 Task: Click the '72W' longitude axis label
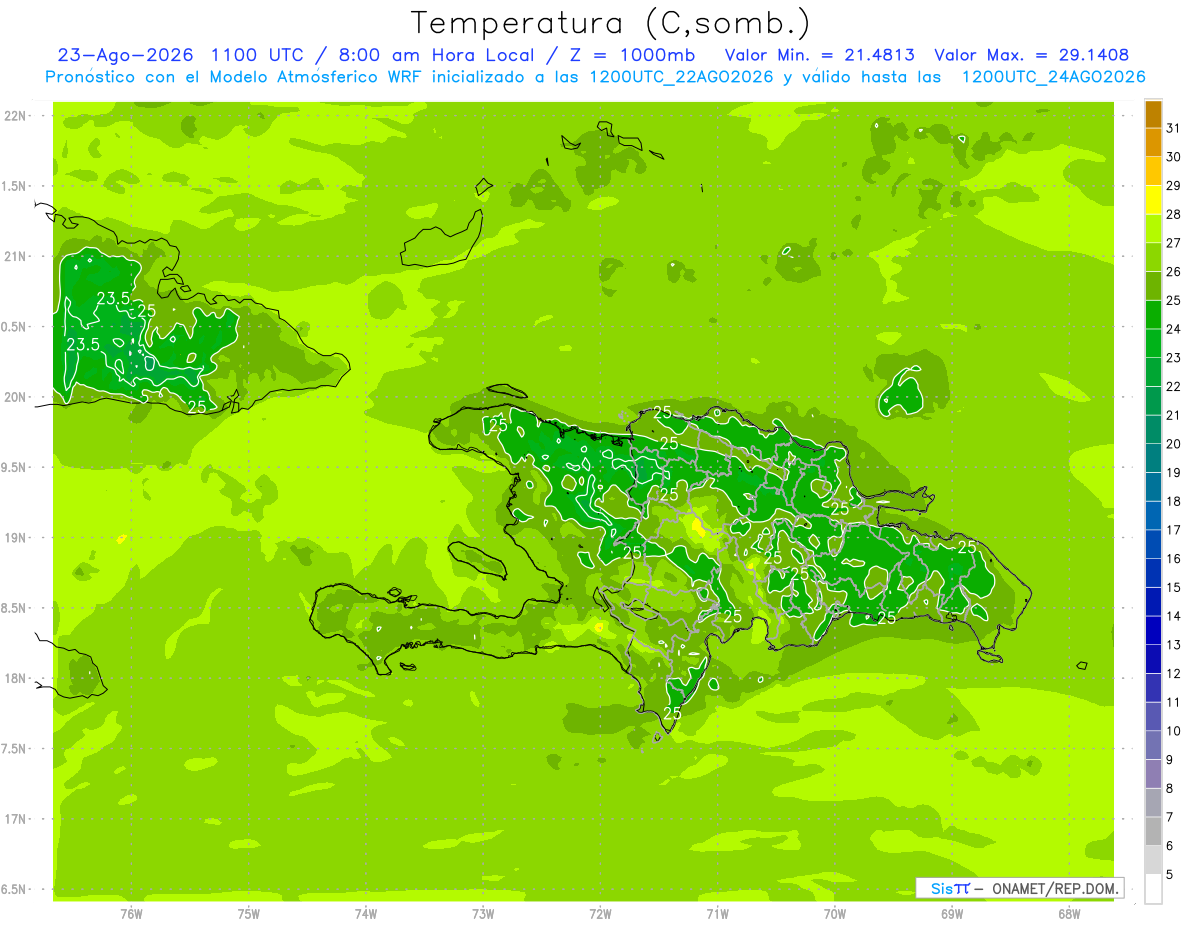click(x=600, y=914)
